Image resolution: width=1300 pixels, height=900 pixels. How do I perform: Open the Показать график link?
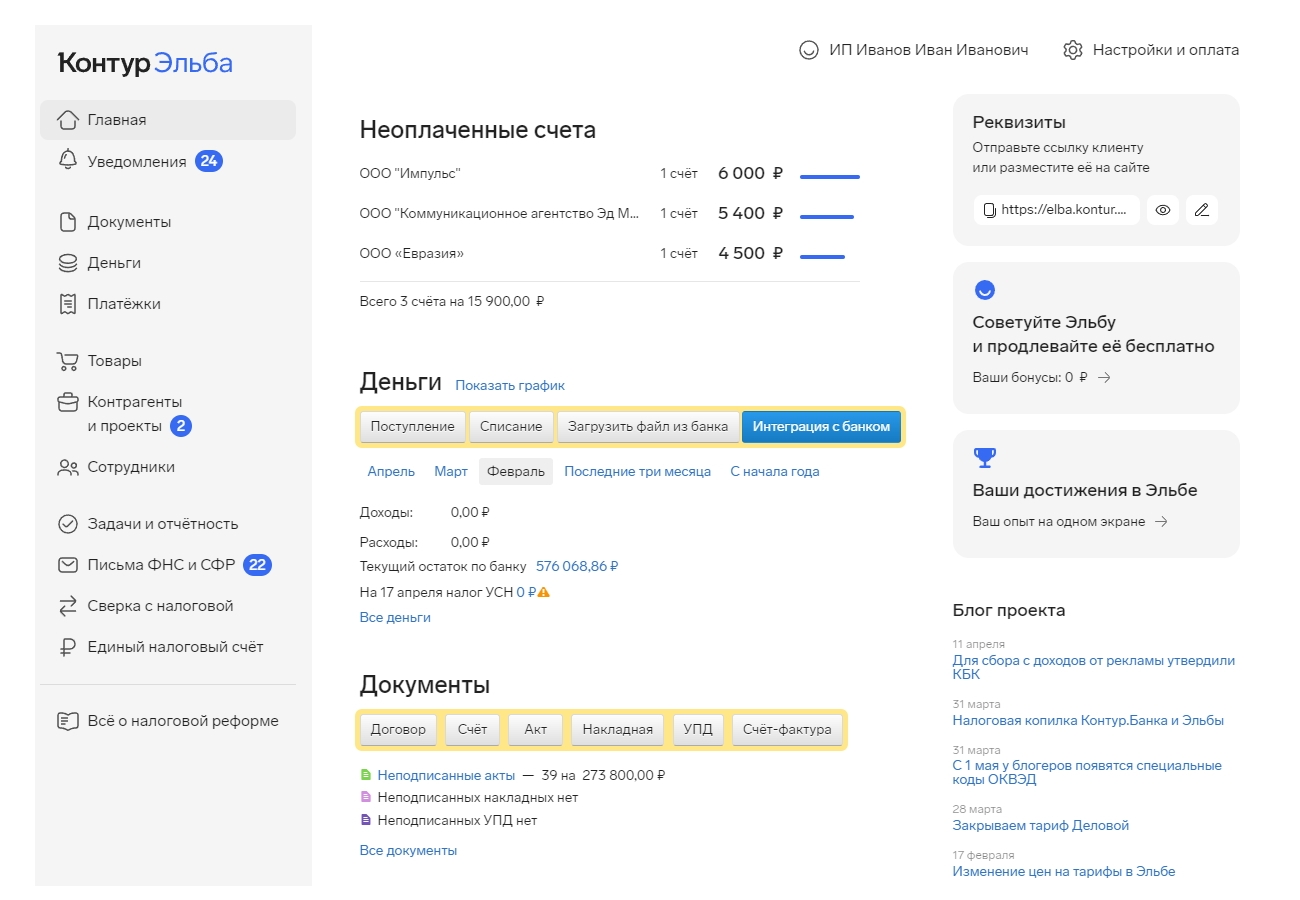tap(510, 385)
